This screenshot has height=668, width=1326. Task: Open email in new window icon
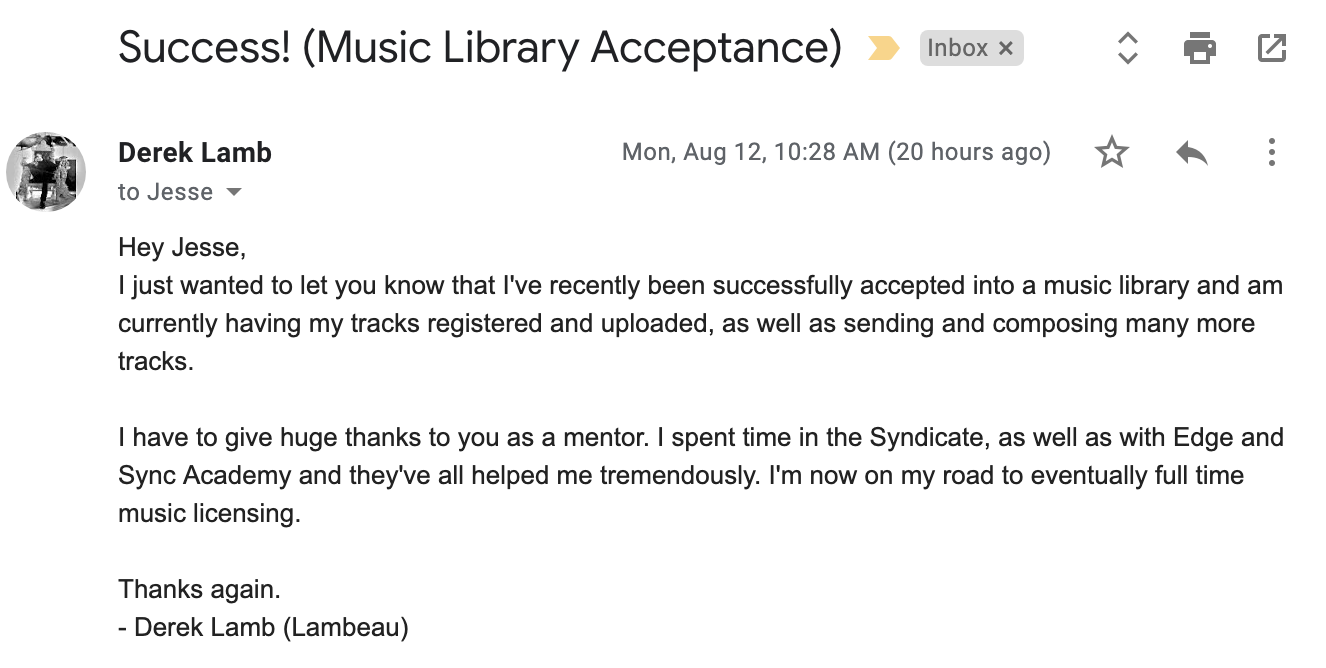[1271, 47]
